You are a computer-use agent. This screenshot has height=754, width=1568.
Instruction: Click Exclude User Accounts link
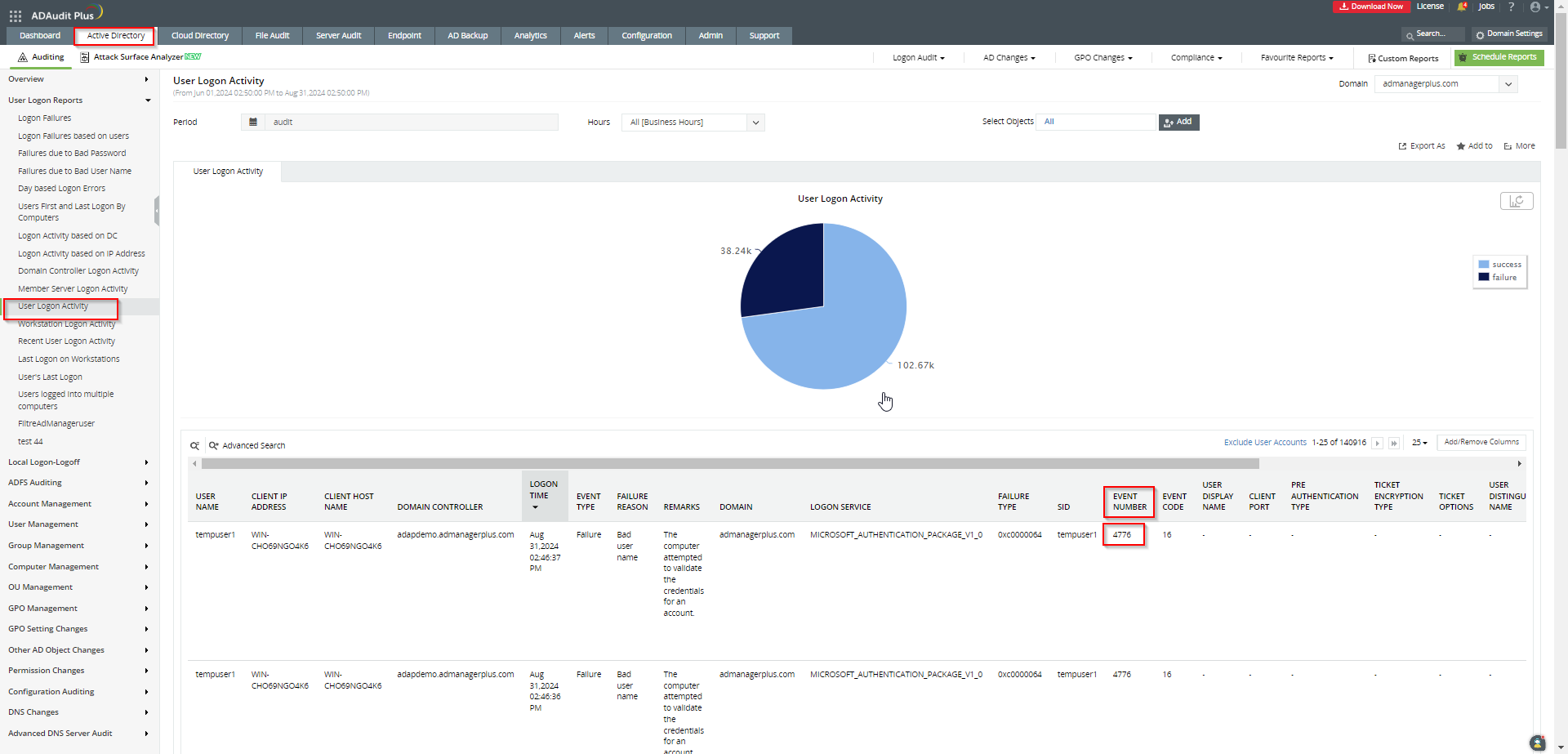[1265, 443]
